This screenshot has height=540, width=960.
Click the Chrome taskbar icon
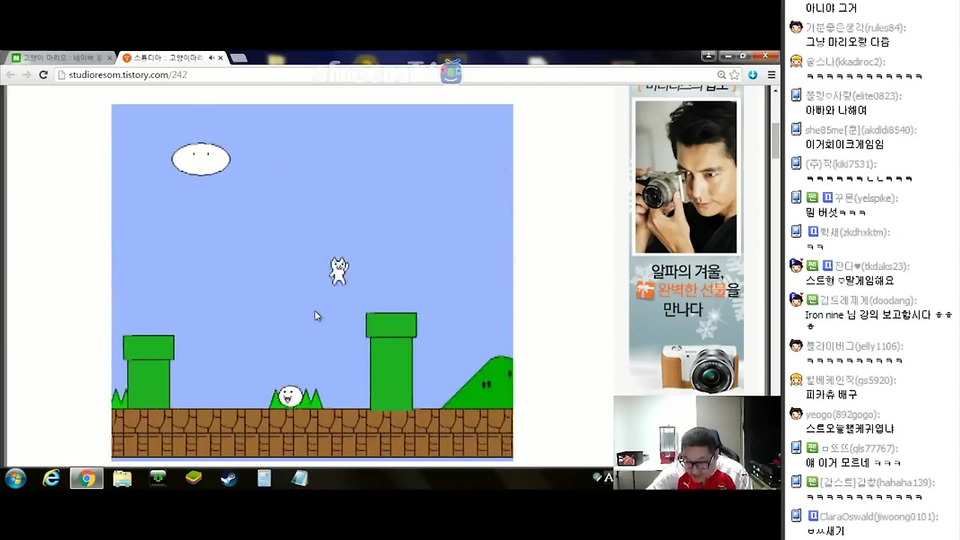(86, 478)
